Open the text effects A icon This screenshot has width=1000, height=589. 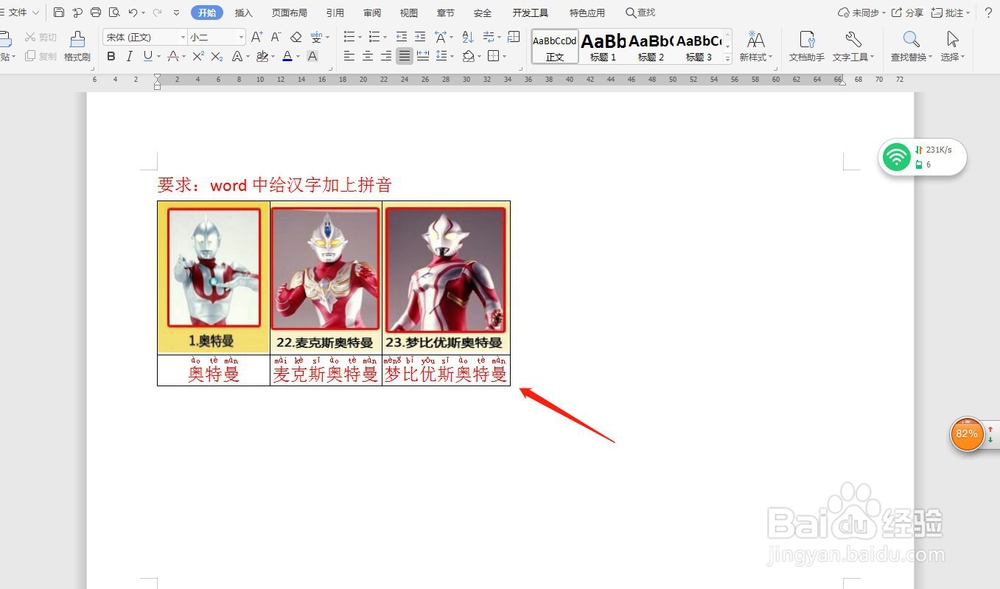coord(237,56)
